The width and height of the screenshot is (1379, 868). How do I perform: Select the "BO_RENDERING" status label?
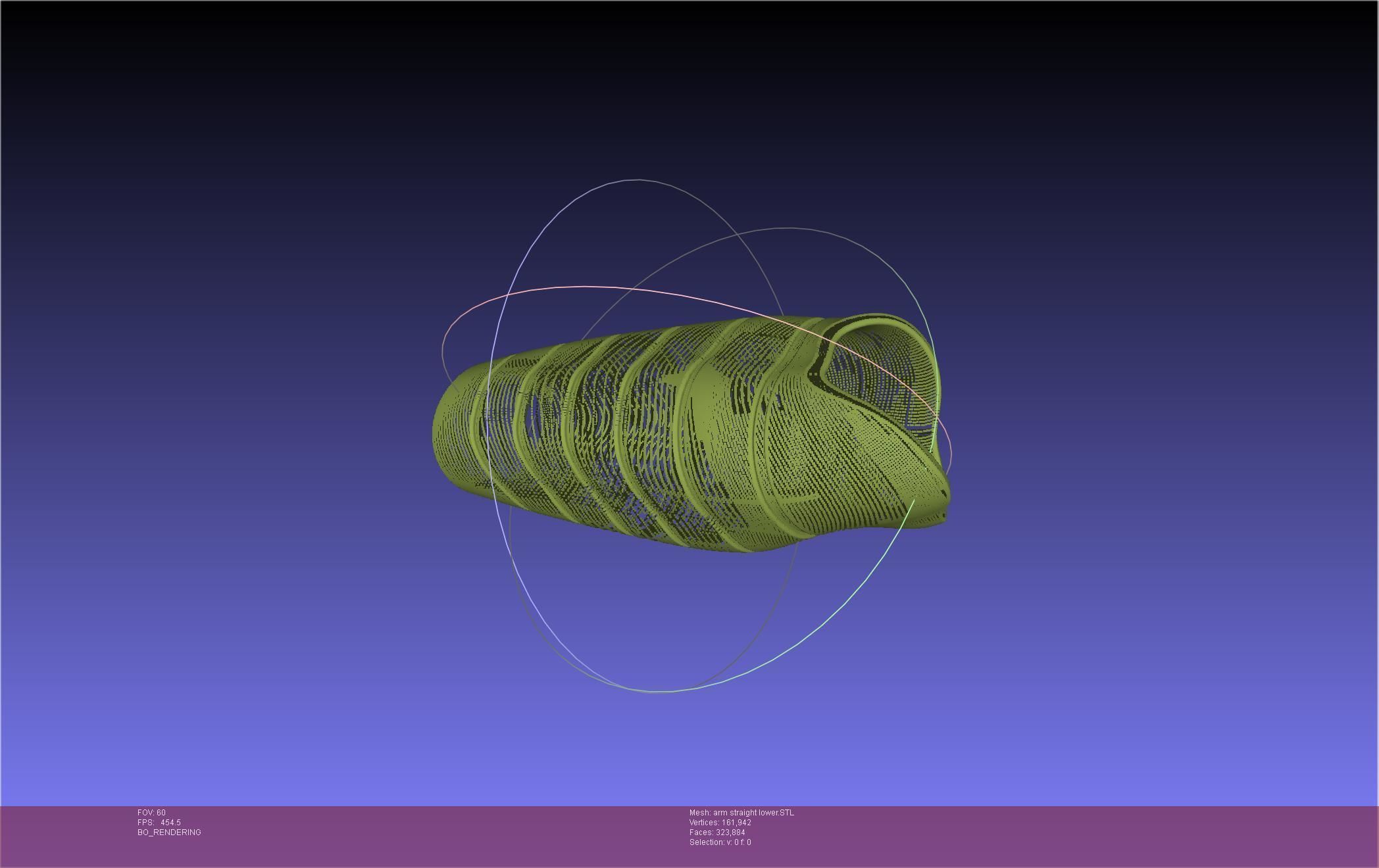[169, 832]
